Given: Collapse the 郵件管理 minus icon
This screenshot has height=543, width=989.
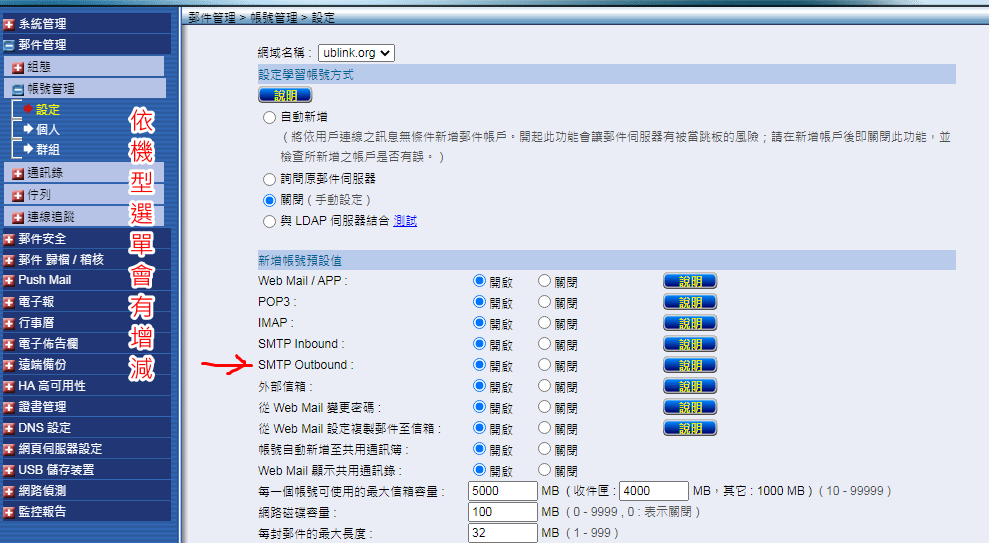Looking at the screenshot, I should click(9, 45).
